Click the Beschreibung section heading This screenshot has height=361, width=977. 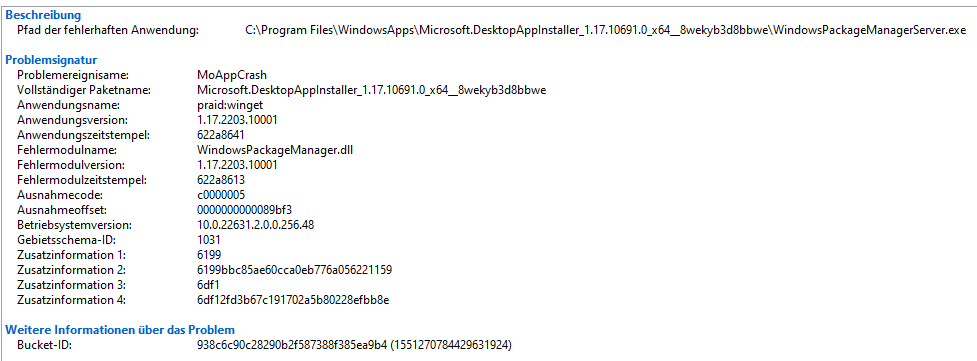[x=43, y=15]
